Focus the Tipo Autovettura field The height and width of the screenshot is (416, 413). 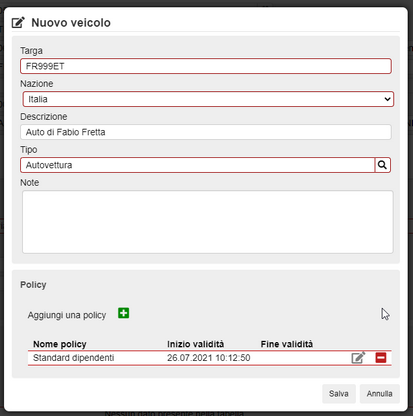pyautogui.click(x=197, y=165)
